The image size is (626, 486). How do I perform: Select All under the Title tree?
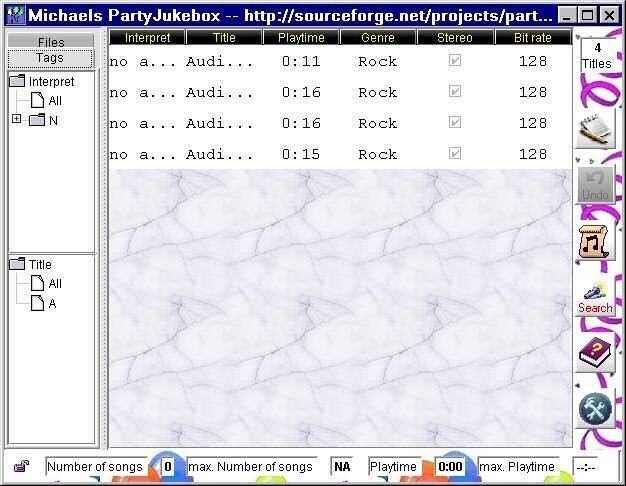(x=47, y=283)
